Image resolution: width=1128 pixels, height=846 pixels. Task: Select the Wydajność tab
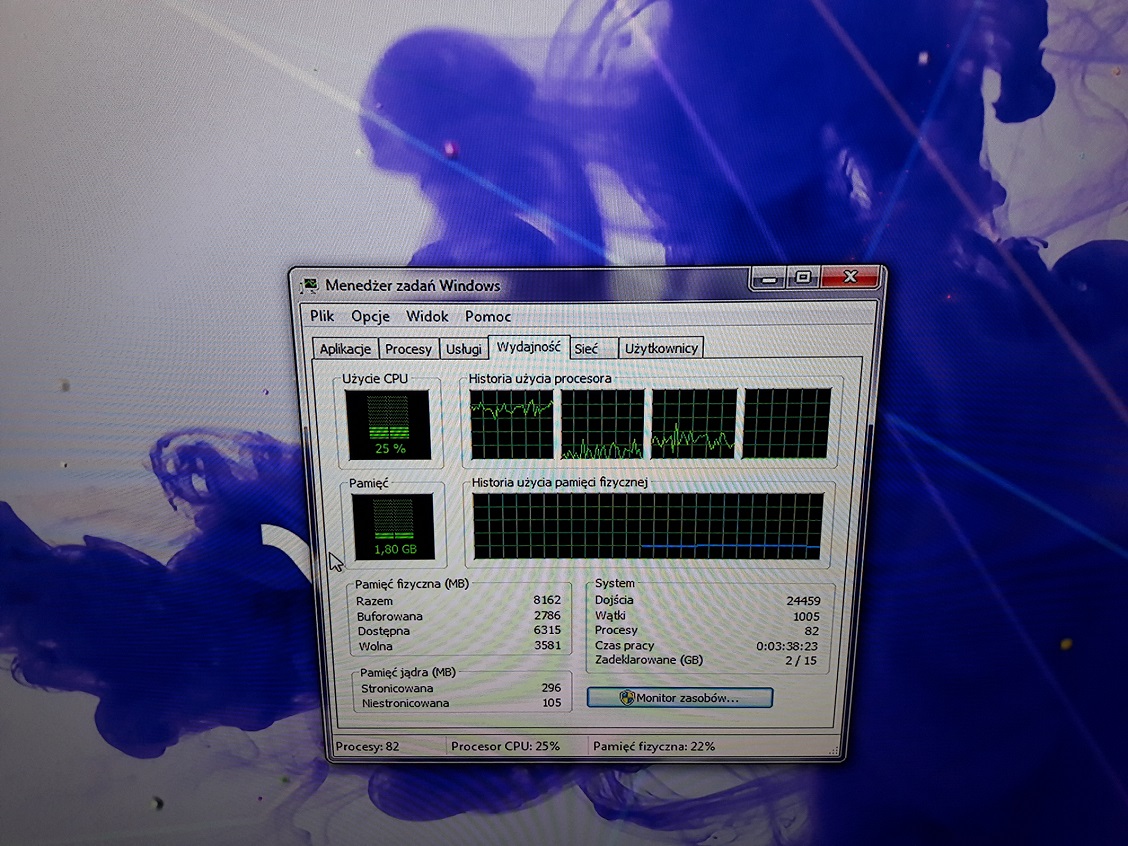[x=529, y=346]
